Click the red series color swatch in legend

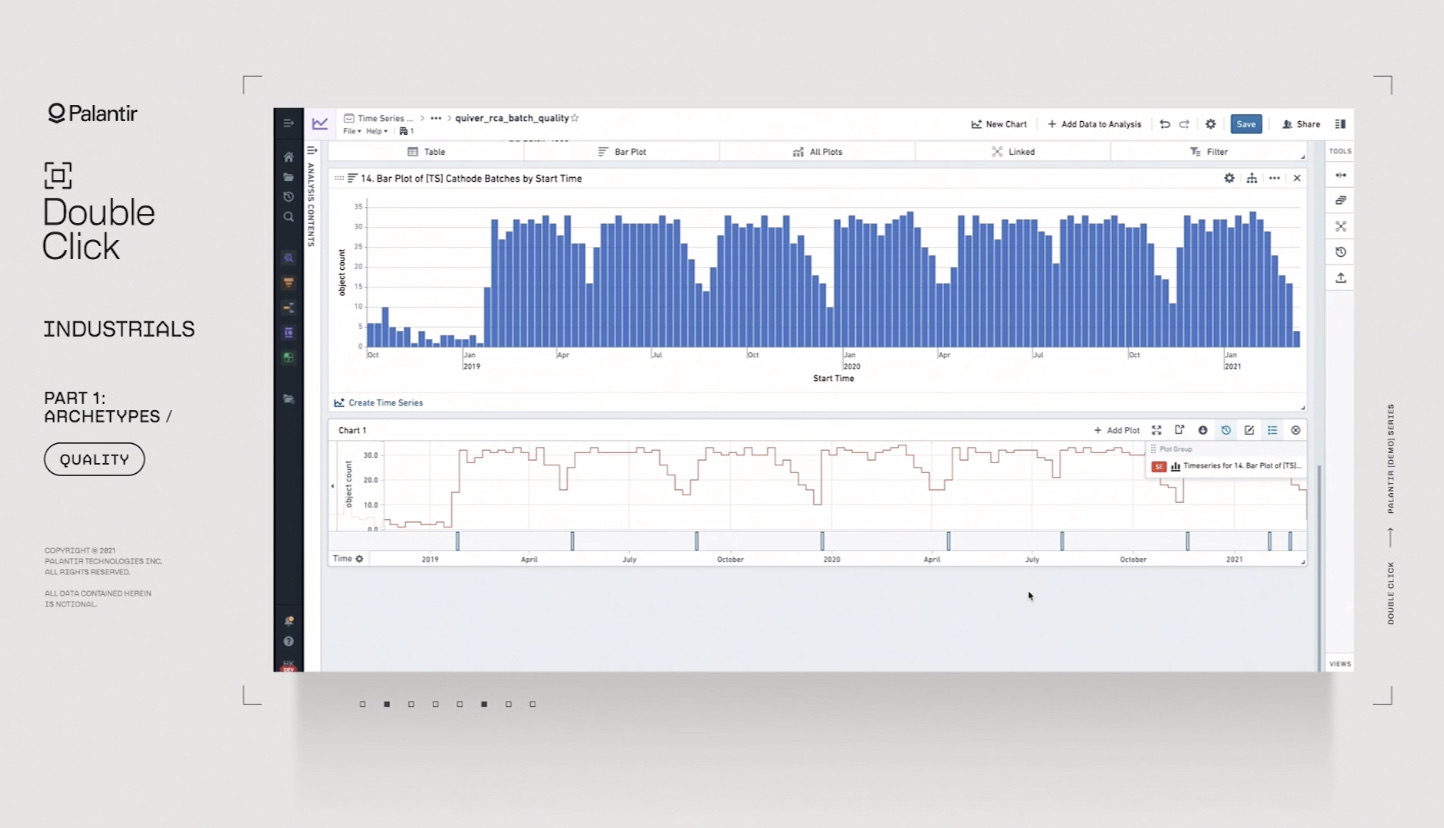1159,466
